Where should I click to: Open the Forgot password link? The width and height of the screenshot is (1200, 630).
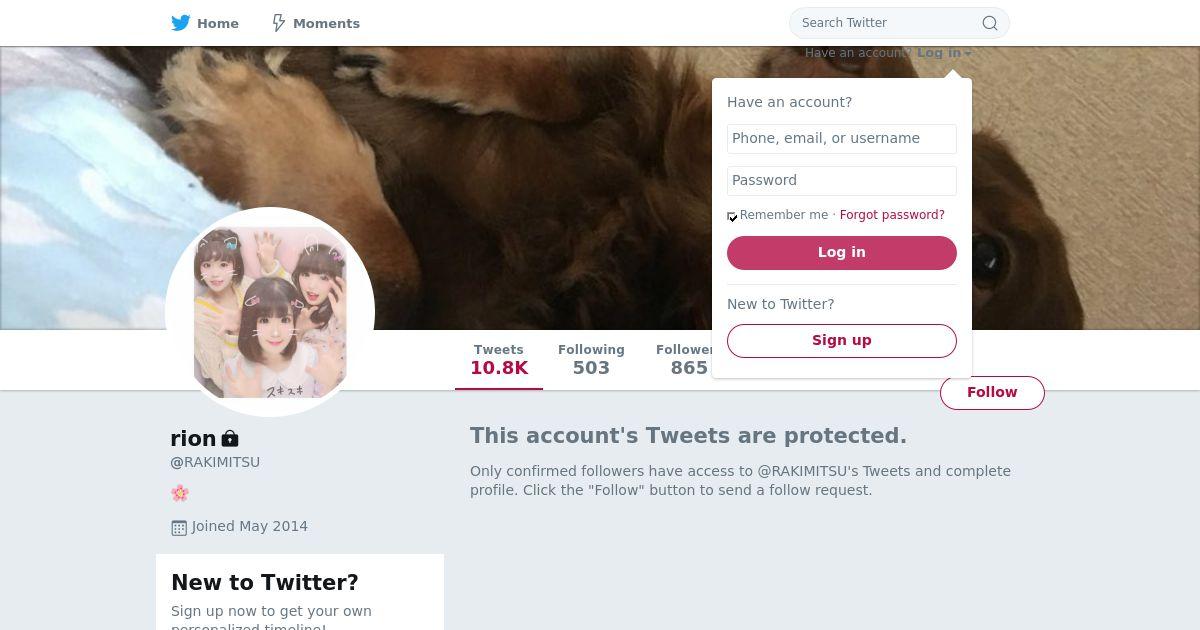892,215
